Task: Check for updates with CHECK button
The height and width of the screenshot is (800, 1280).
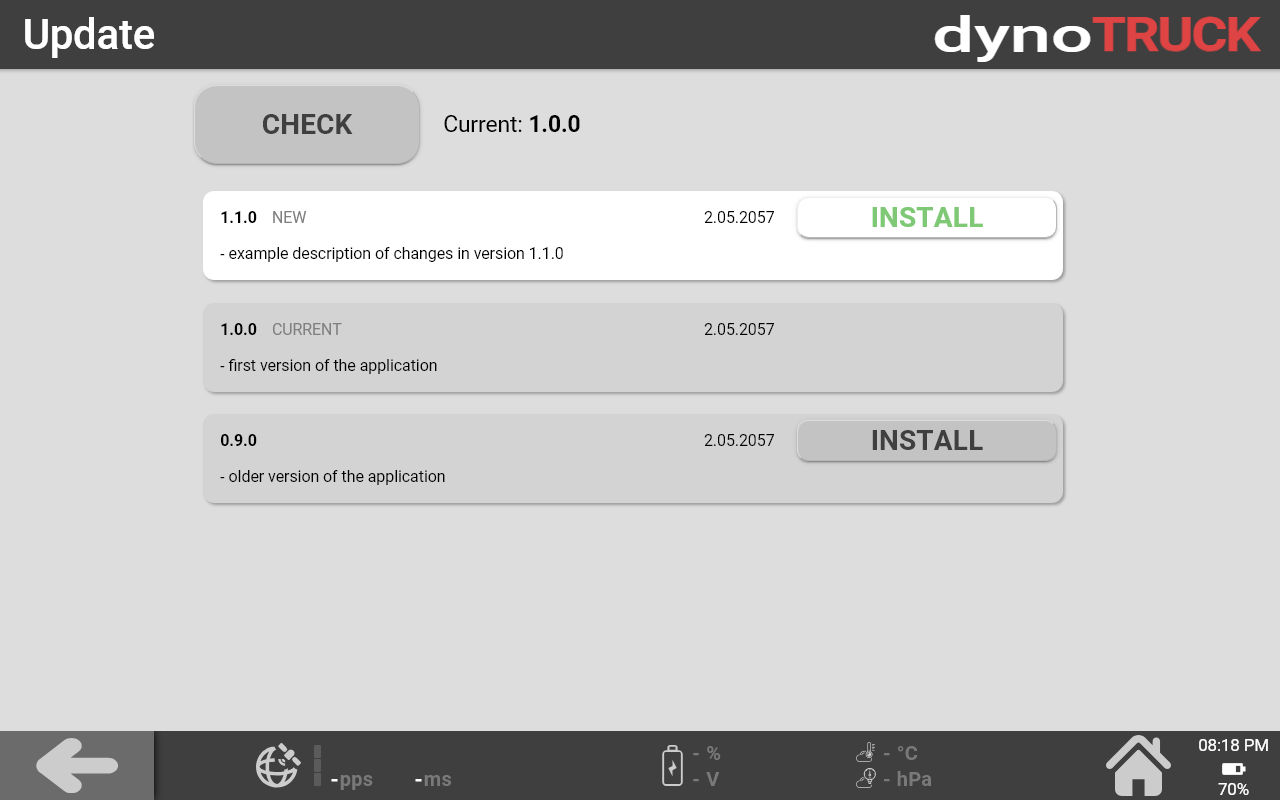Action: [x=307, y=125]
